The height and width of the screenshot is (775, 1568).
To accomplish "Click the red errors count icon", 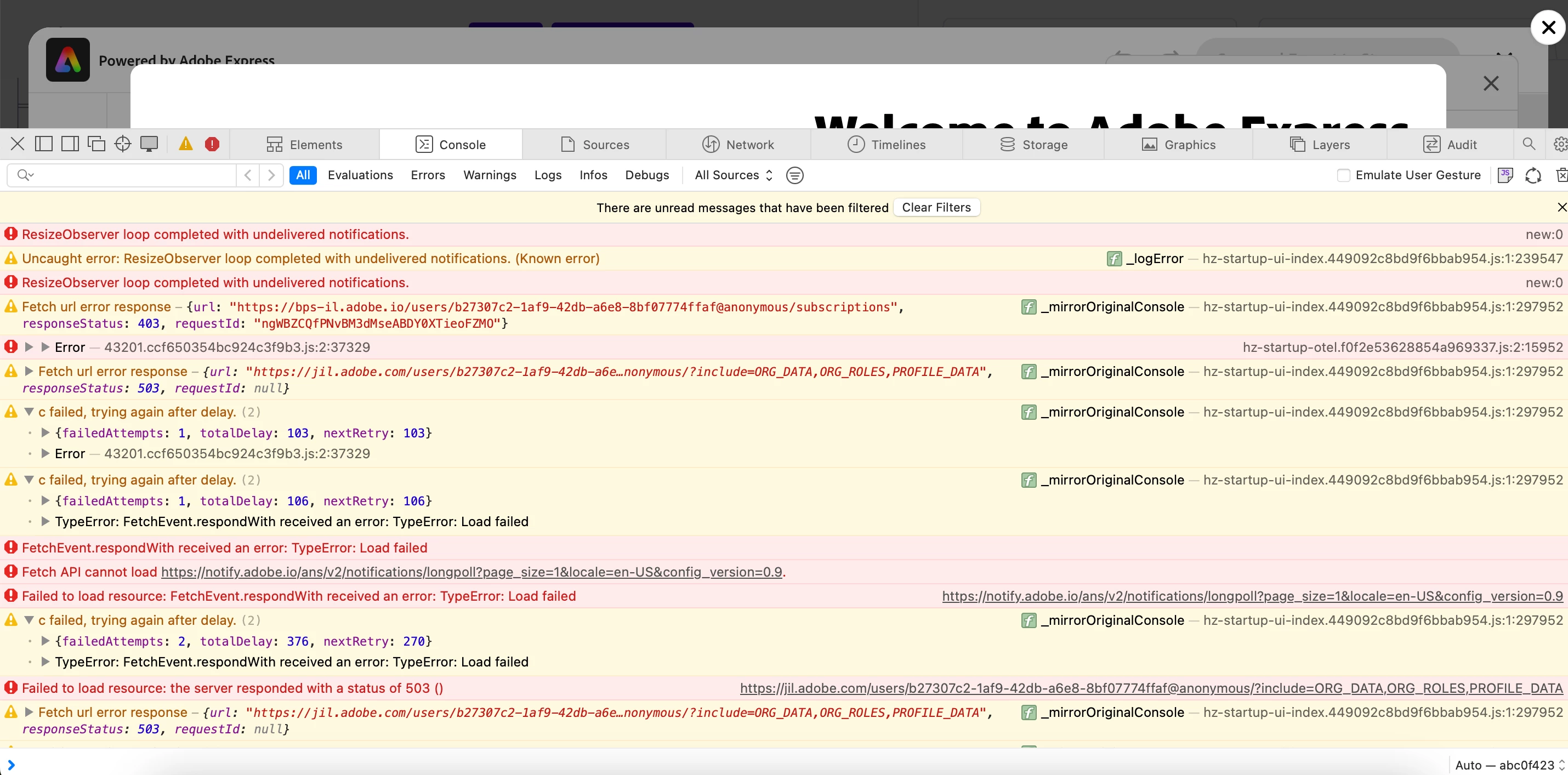I will (212, 144).
